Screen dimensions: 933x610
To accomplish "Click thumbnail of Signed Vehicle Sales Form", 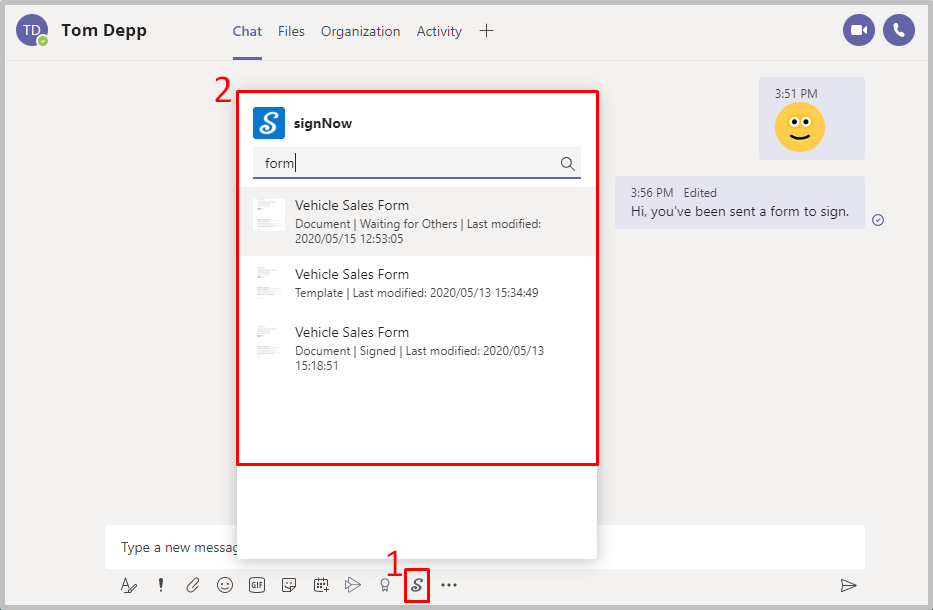I will (x=269, y=342).
